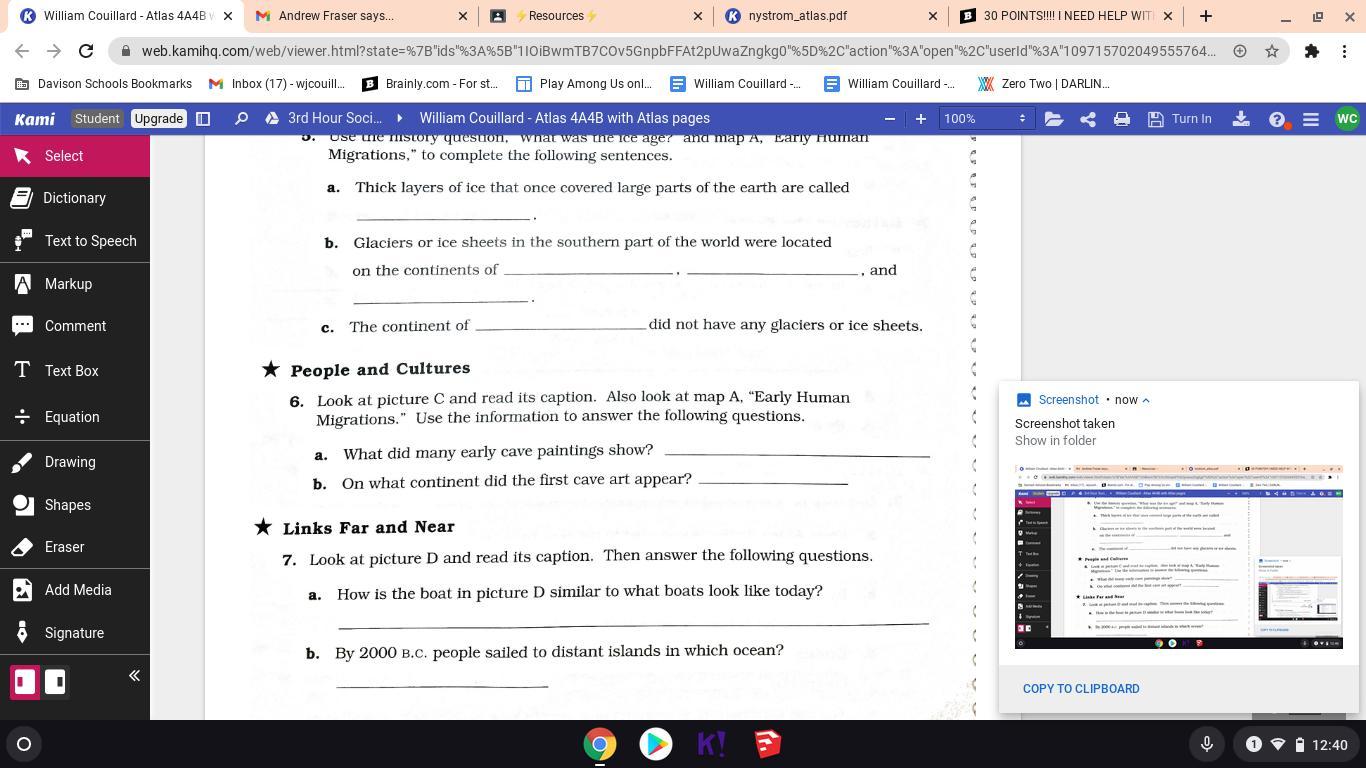The image size is (1366, 768).
Task: Switch toolbar to right-docked layout
Action: click(55, 682)
